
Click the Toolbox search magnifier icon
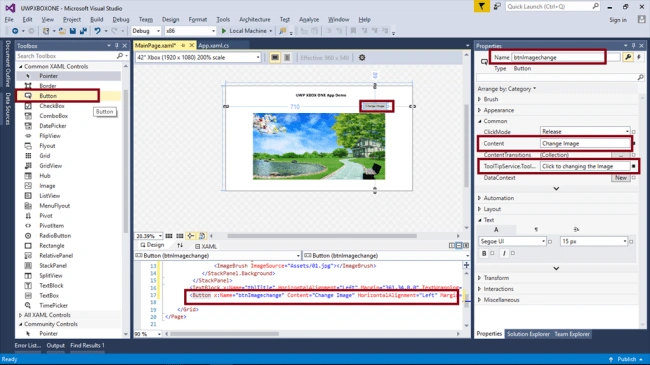(119, 56)
